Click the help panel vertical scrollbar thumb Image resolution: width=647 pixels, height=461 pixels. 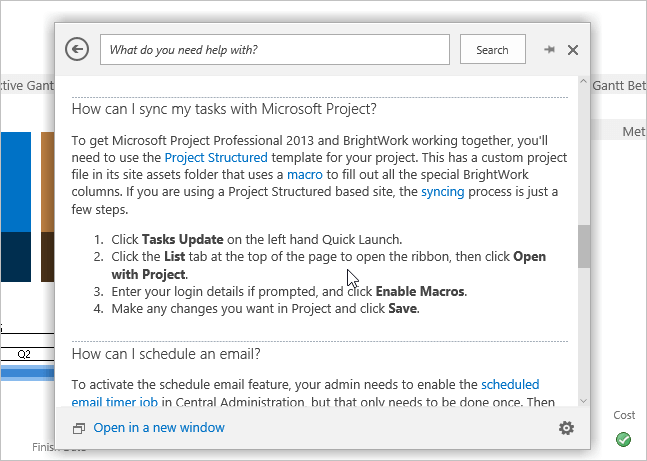tap(583, 243)
